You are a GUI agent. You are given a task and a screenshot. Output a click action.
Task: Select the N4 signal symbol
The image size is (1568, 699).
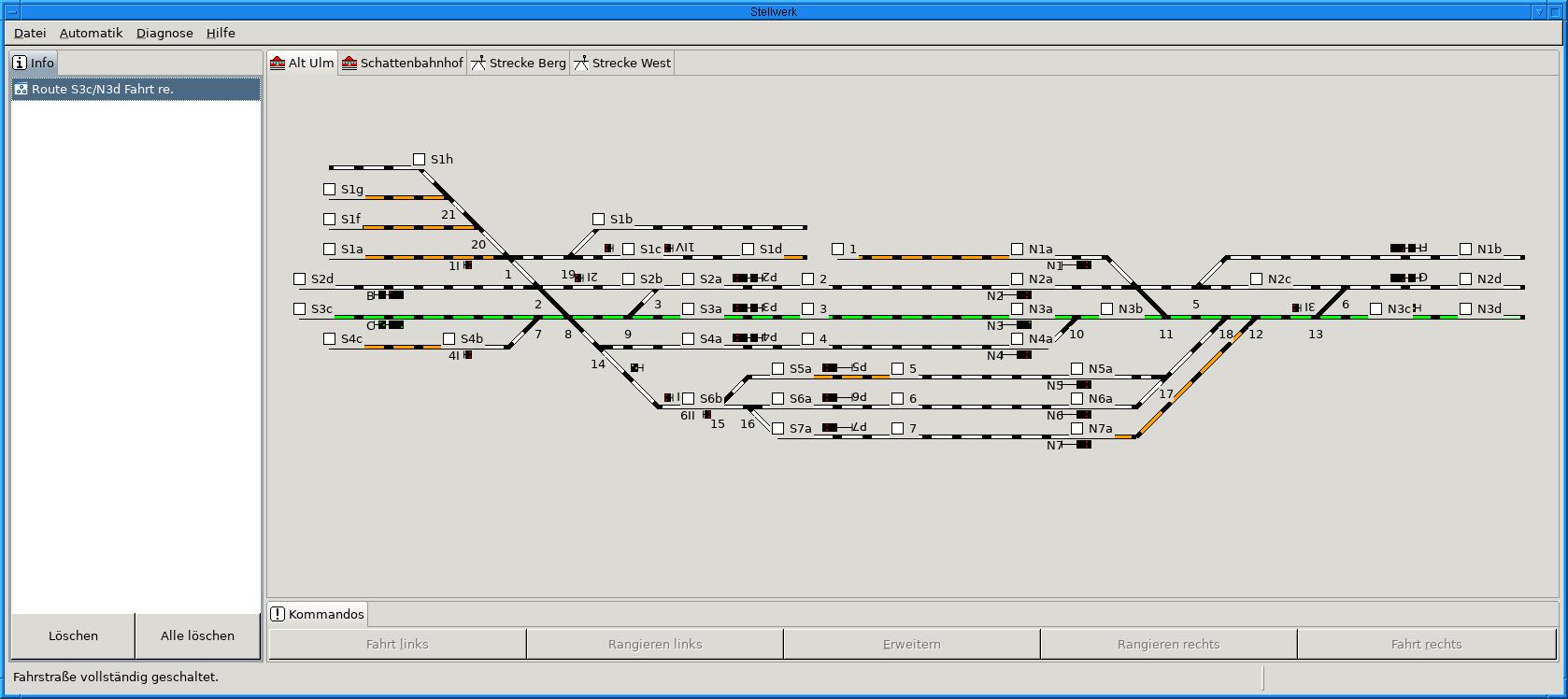point(1022,355)
